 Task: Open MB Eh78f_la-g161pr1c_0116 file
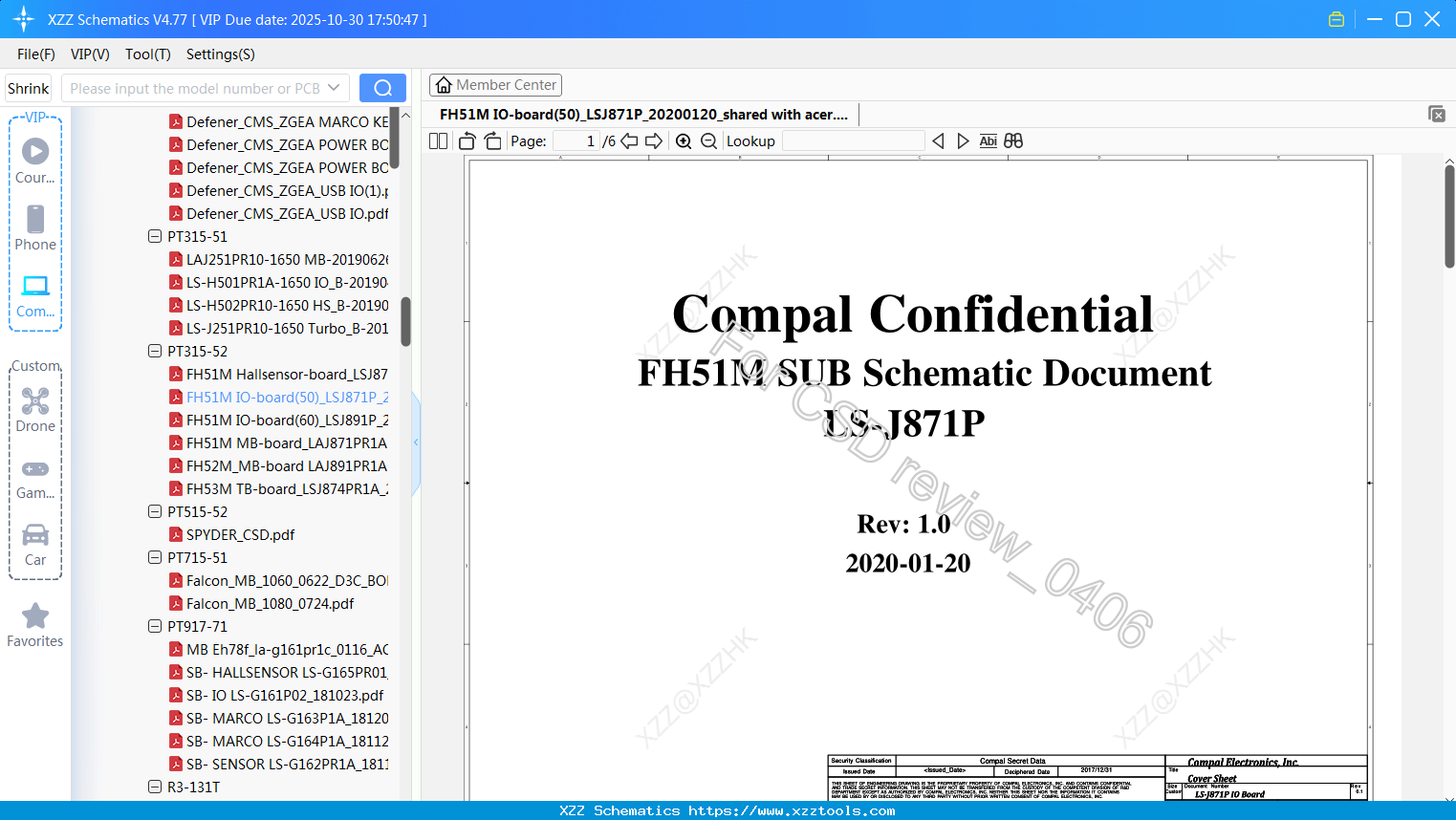tap(278, 649)
